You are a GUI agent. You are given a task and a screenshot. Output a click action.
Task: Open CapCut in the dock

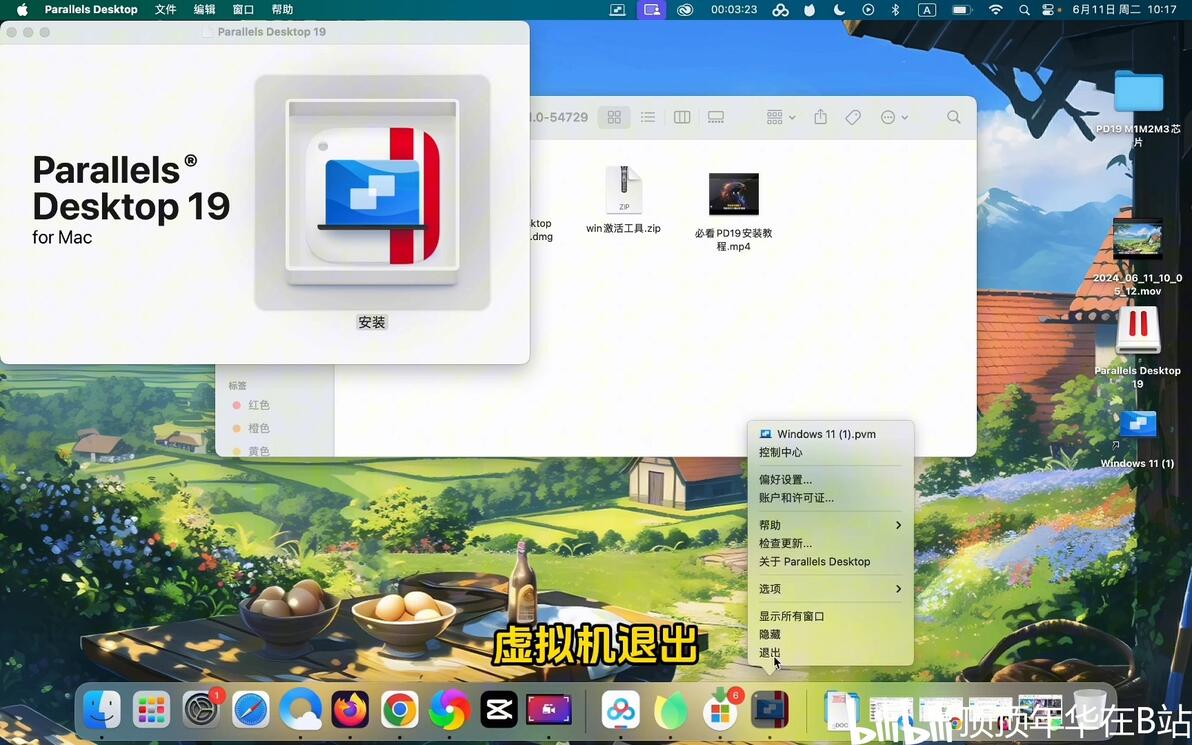point(499,710)
